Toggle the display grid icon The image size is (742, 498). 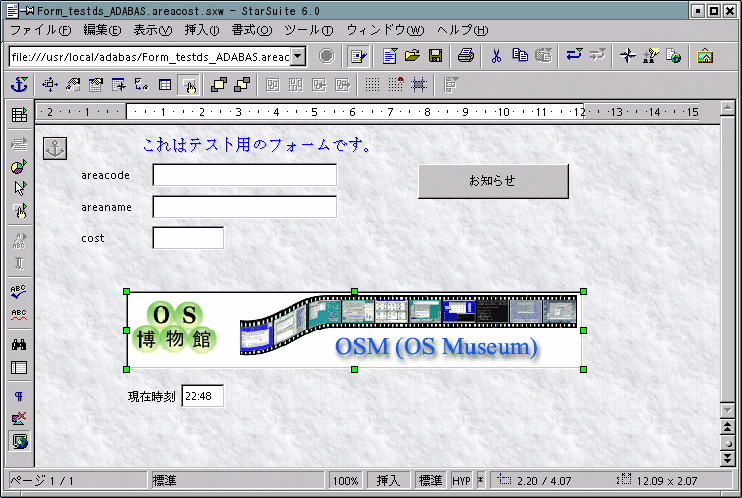(372, 85)
